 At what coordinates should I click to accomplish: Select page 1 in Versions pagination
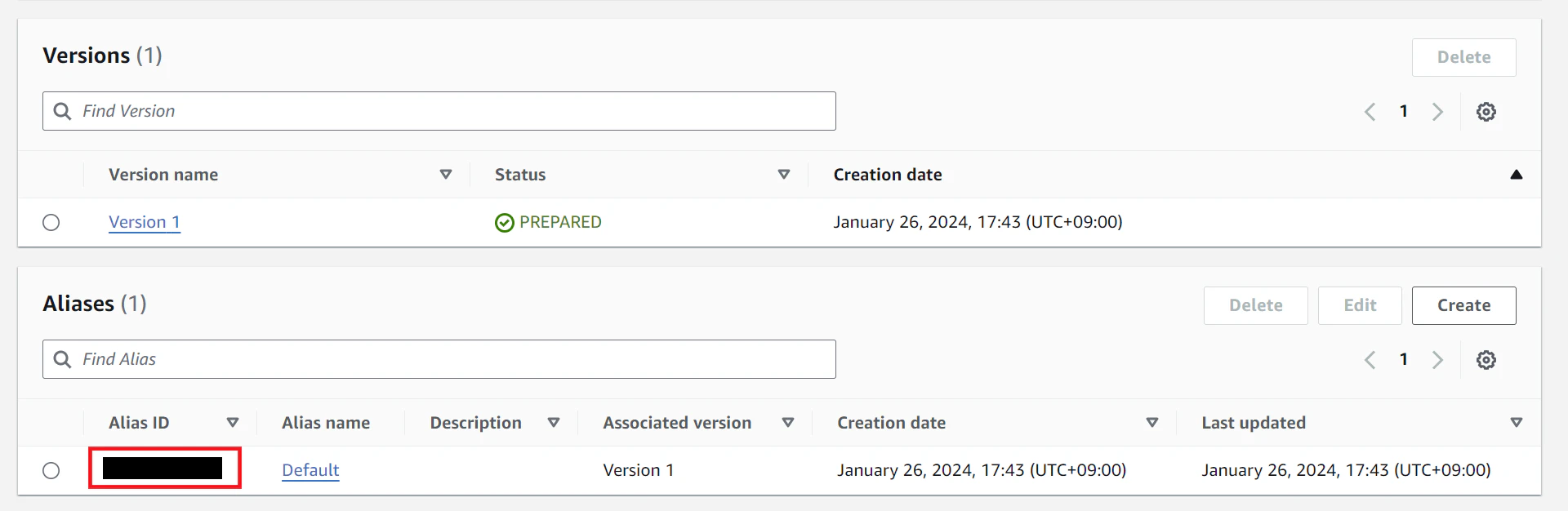point(1404,112)
